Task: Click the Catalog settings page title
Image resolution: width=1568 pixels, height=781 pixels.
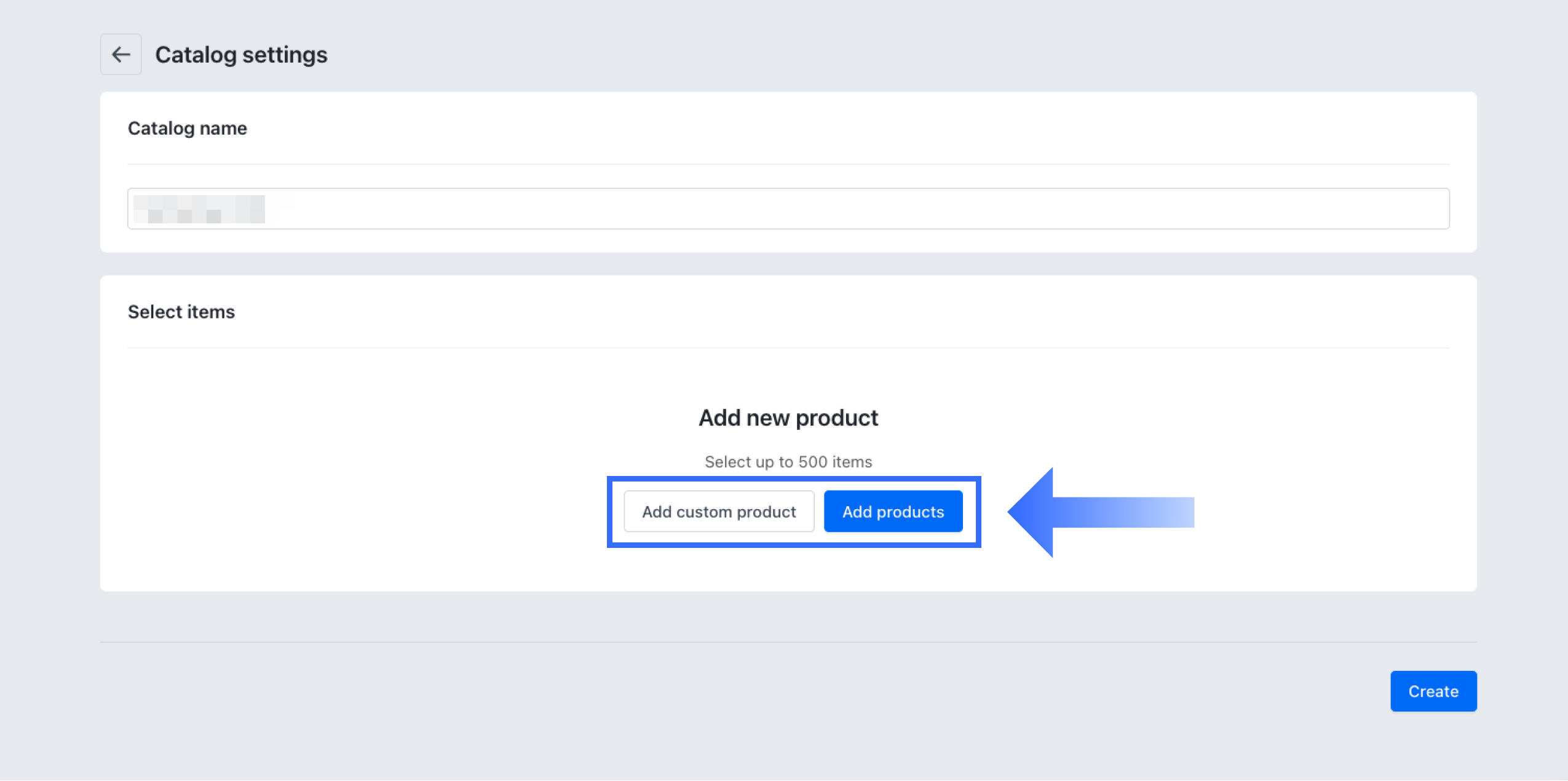Action: pos(241,55)
